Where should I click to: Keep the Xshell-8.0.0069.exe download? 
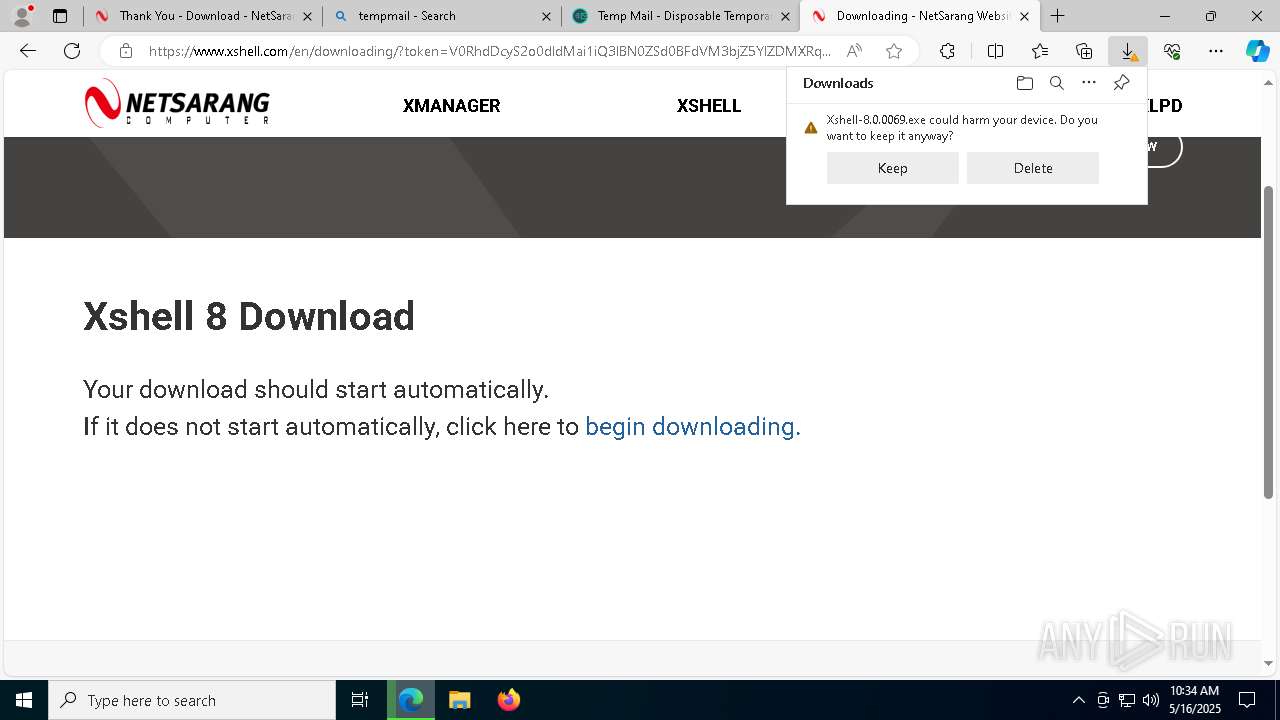coord(892,168)
